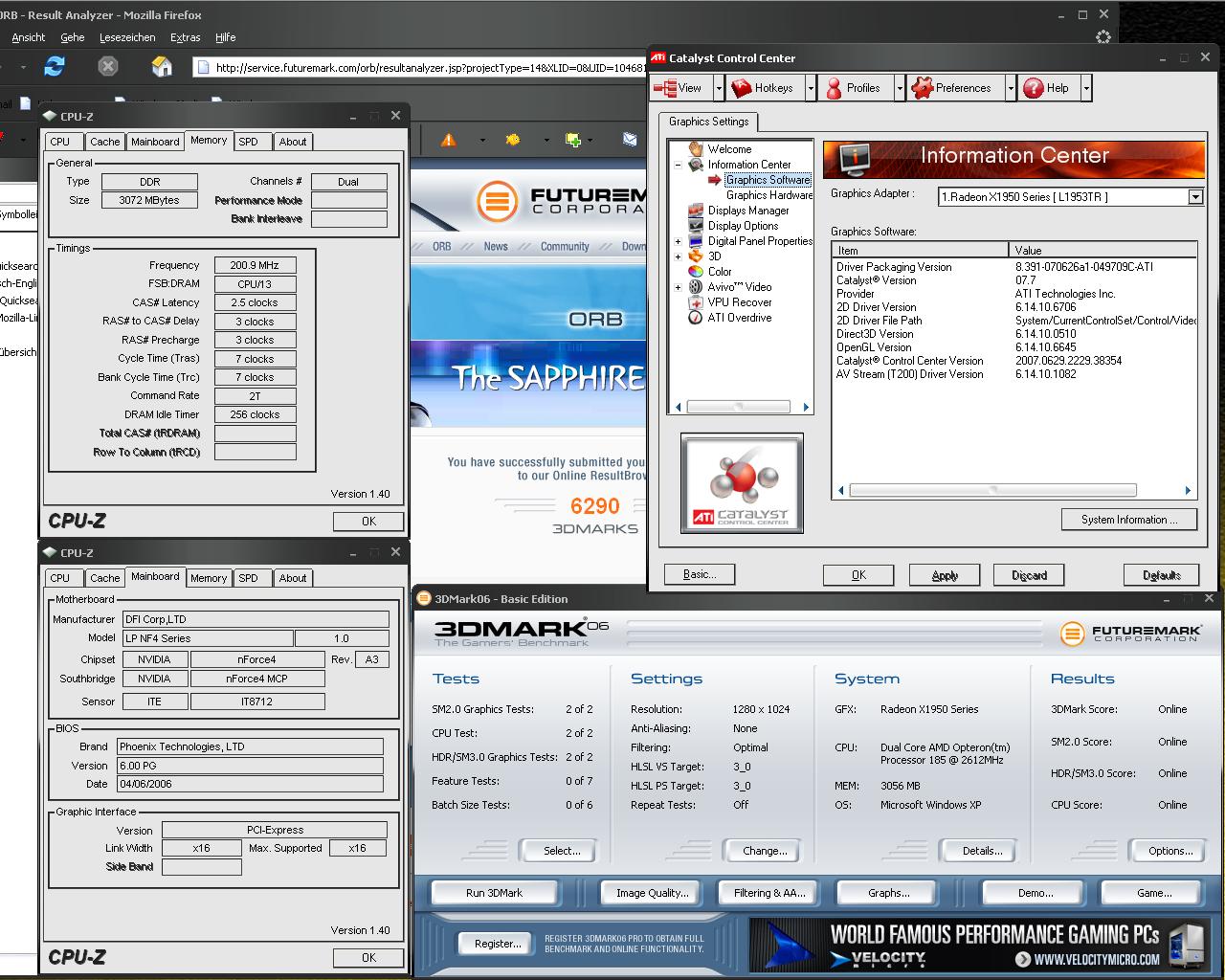
Task: Select Color in the Catalyst tree
Action: click(x=720, y=272)
